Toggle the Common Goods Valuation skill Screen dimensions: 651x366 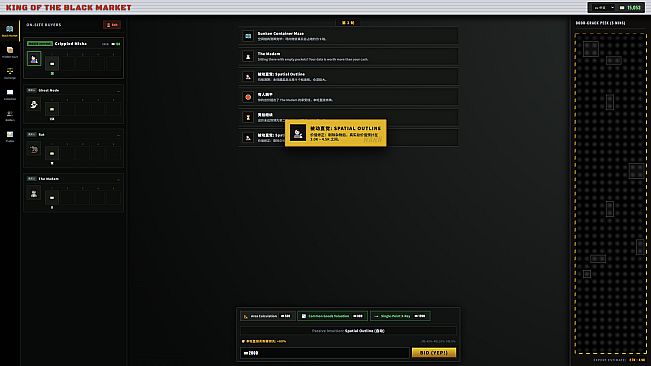pyautogui.click(x=332, y=316)
